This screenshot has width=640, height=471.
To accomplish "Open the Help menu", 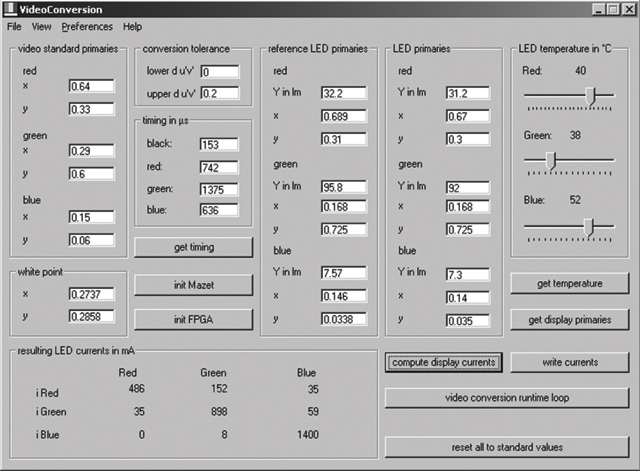I will [132, 26].
